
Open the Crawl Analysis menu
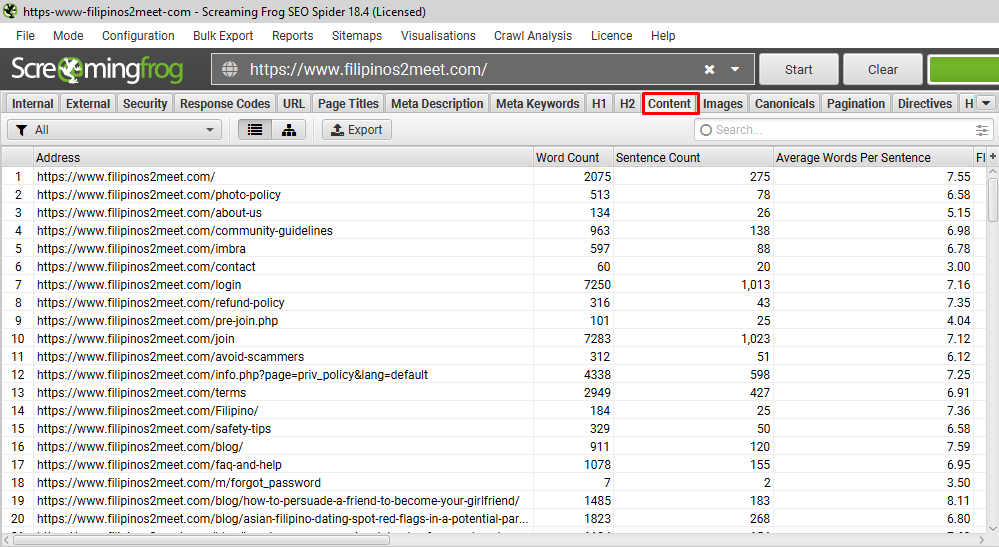tap(533, 36)
